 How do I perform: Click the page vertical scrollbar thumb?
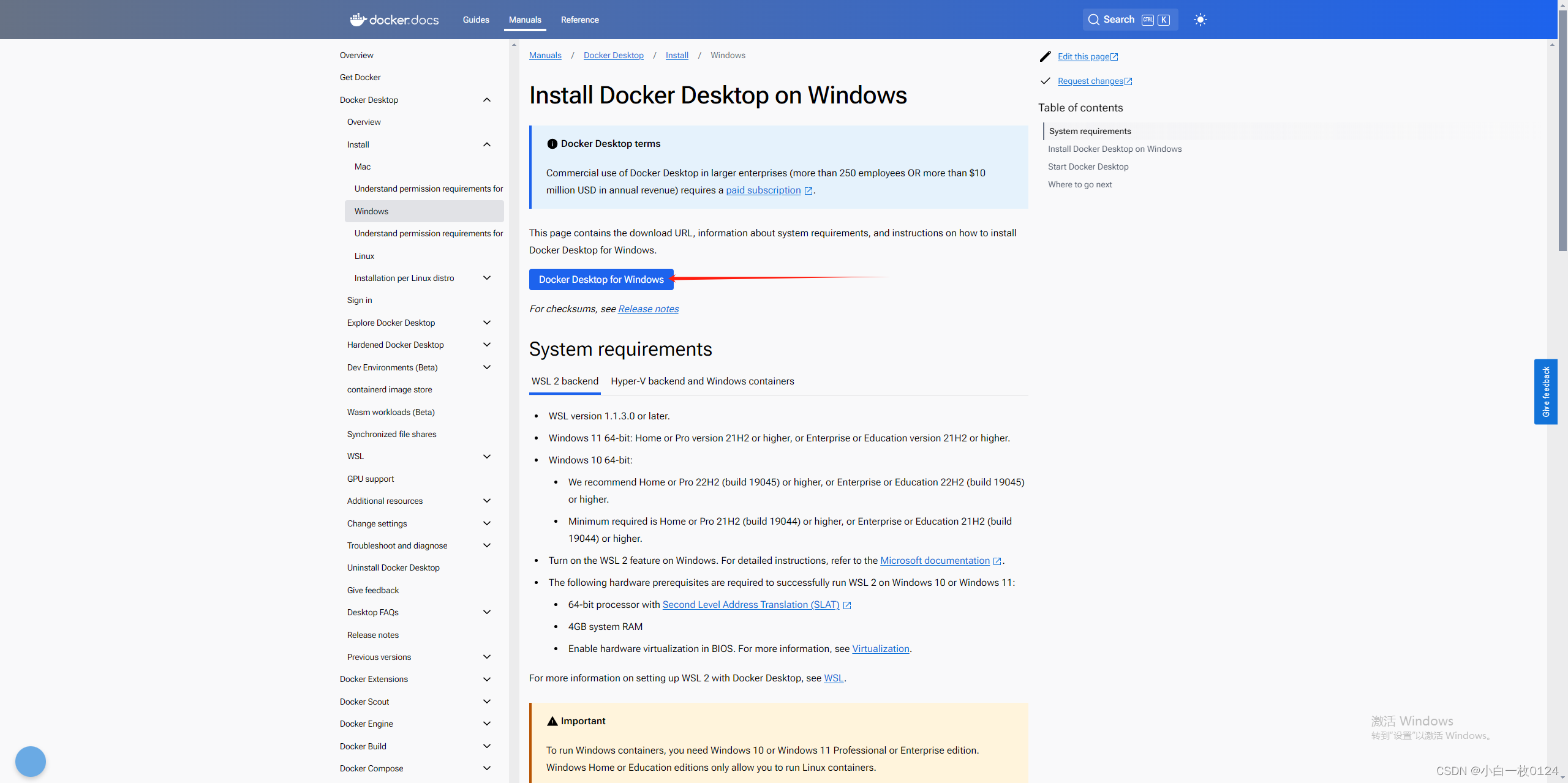coord(1562,130)
